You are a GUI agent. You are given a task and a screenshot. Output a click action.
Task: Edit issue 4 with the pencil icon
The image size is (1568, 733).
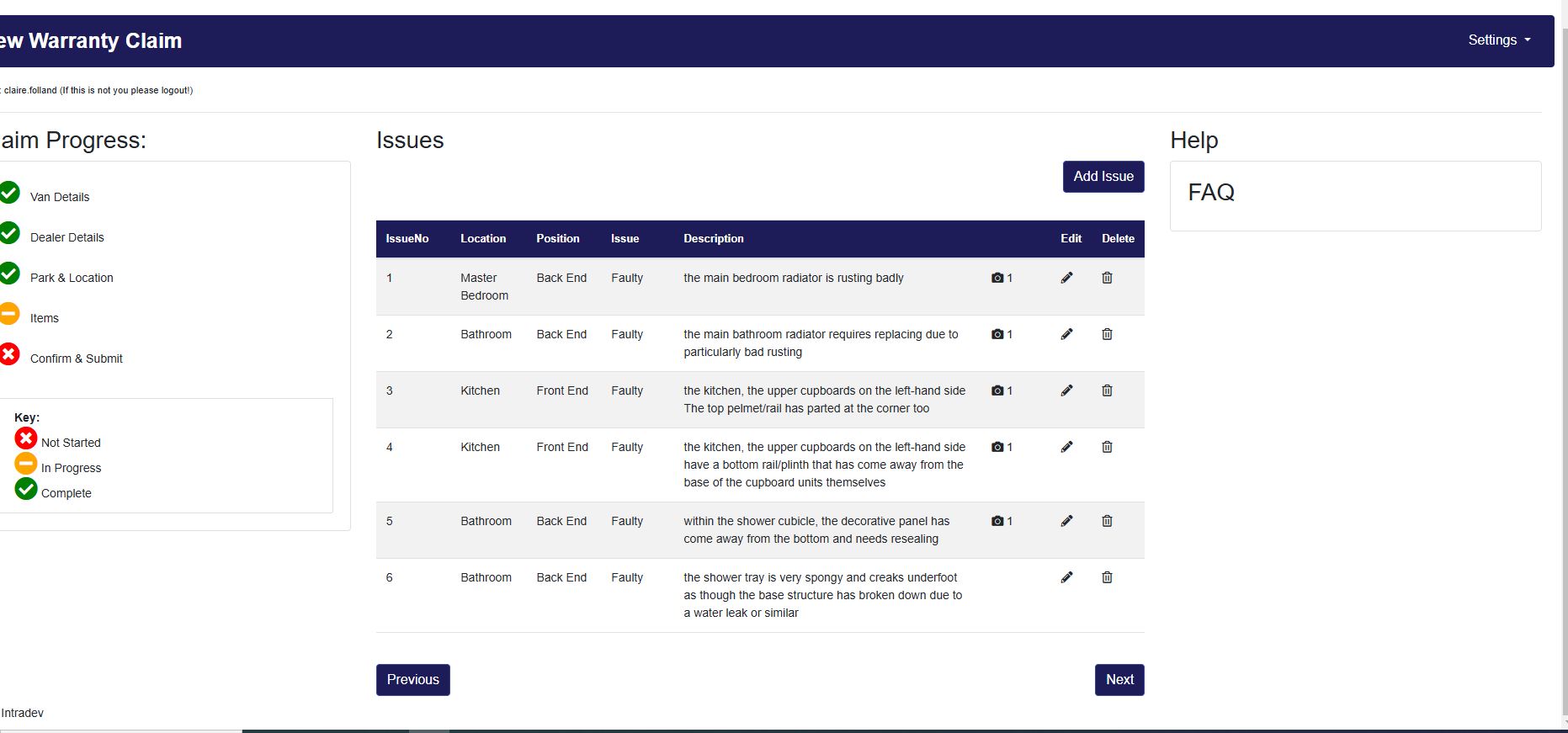(1066, 447)
